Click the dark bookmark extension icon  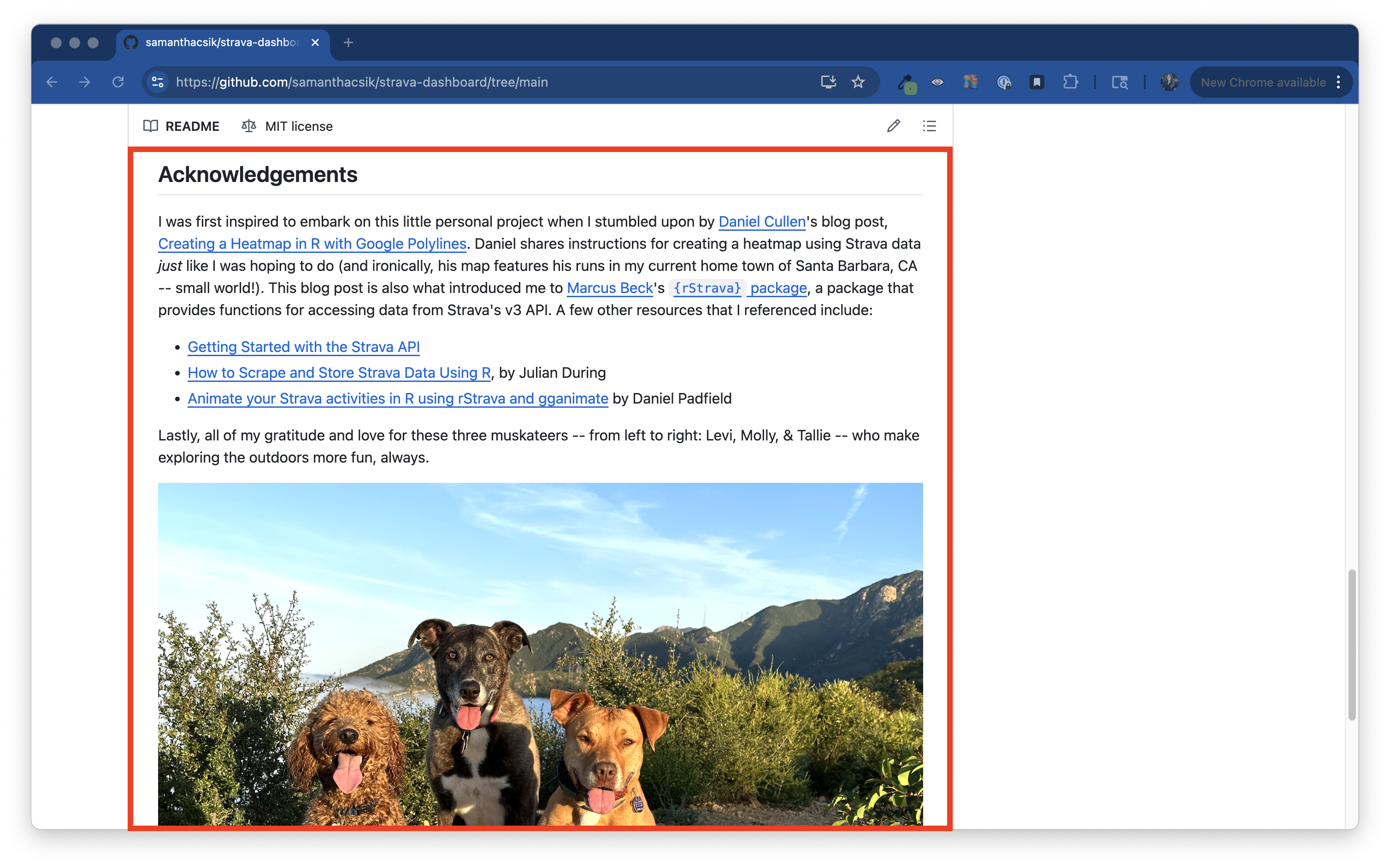[1037, 82]
